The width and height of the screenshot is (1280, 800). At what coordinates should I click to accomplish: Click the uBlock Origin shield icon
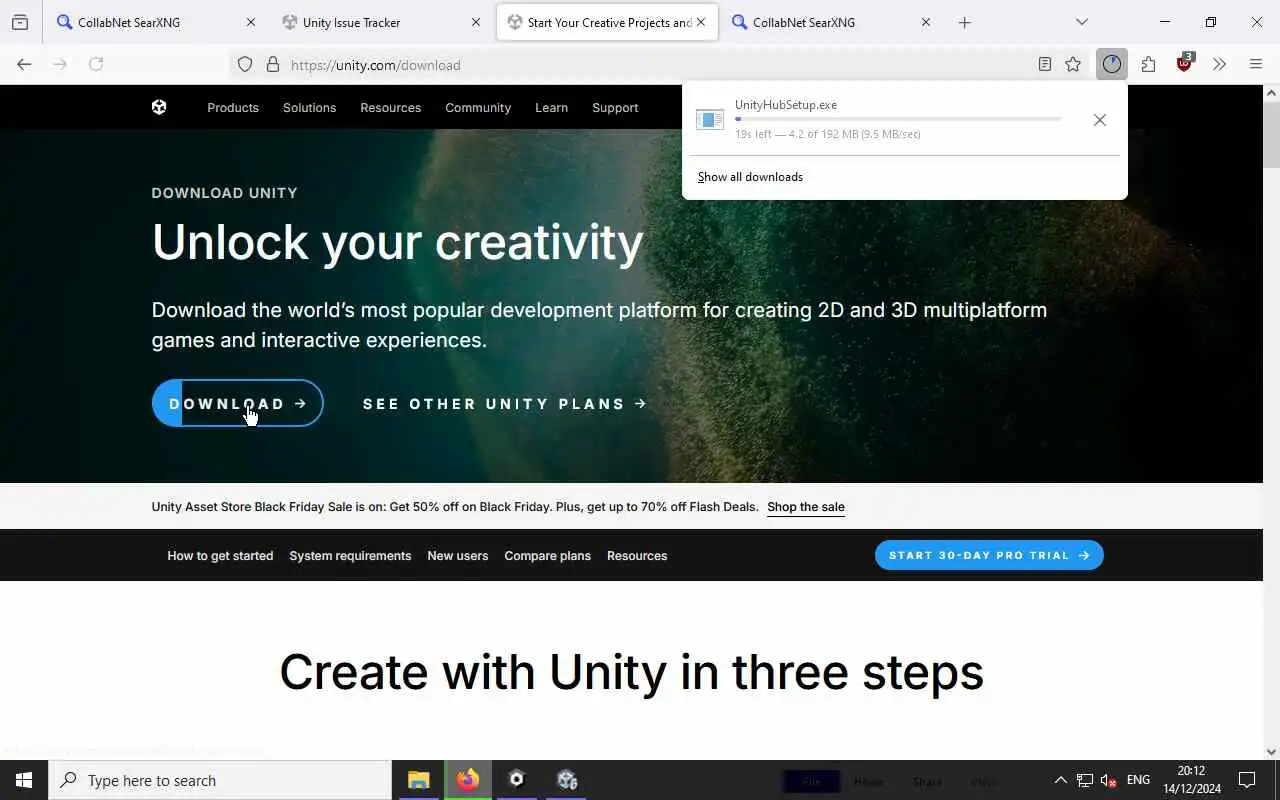[1185, 63]
